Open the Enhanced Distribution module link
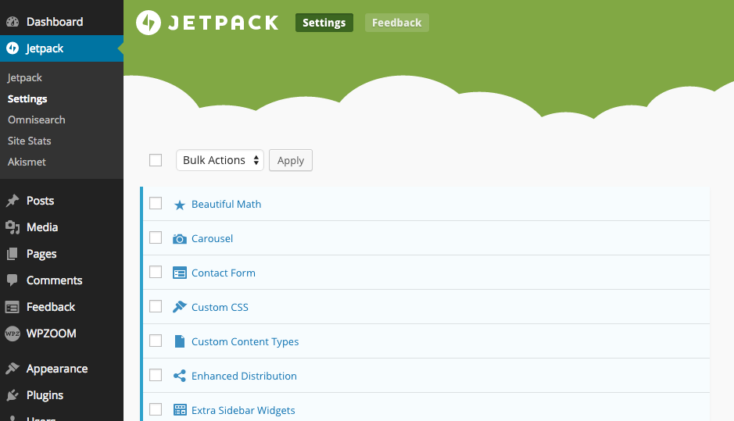The width and height of the screenshot is (734, 421). [x=244, y=376]
